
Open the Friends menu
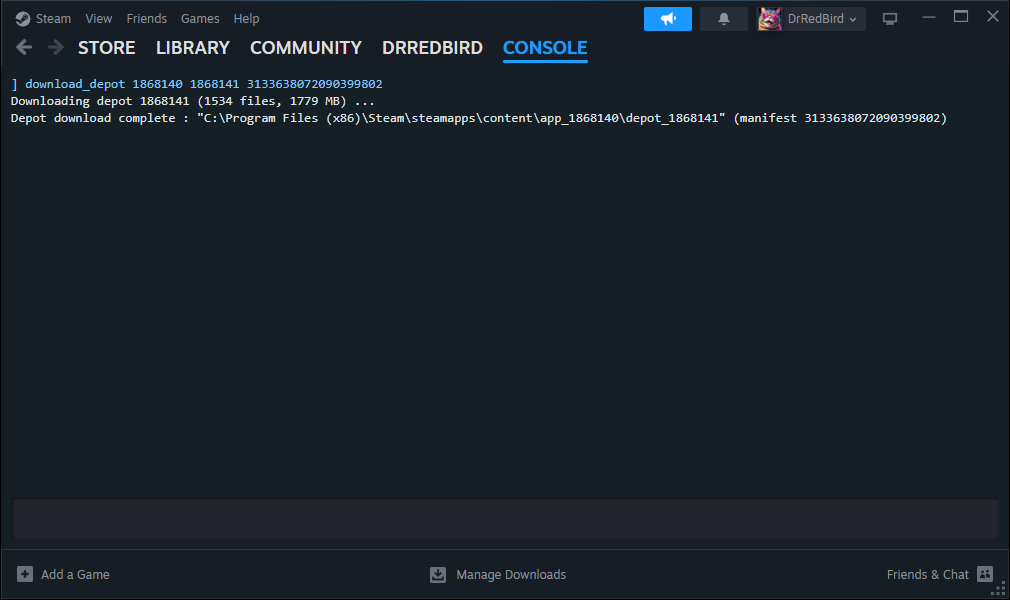[146, 19]
